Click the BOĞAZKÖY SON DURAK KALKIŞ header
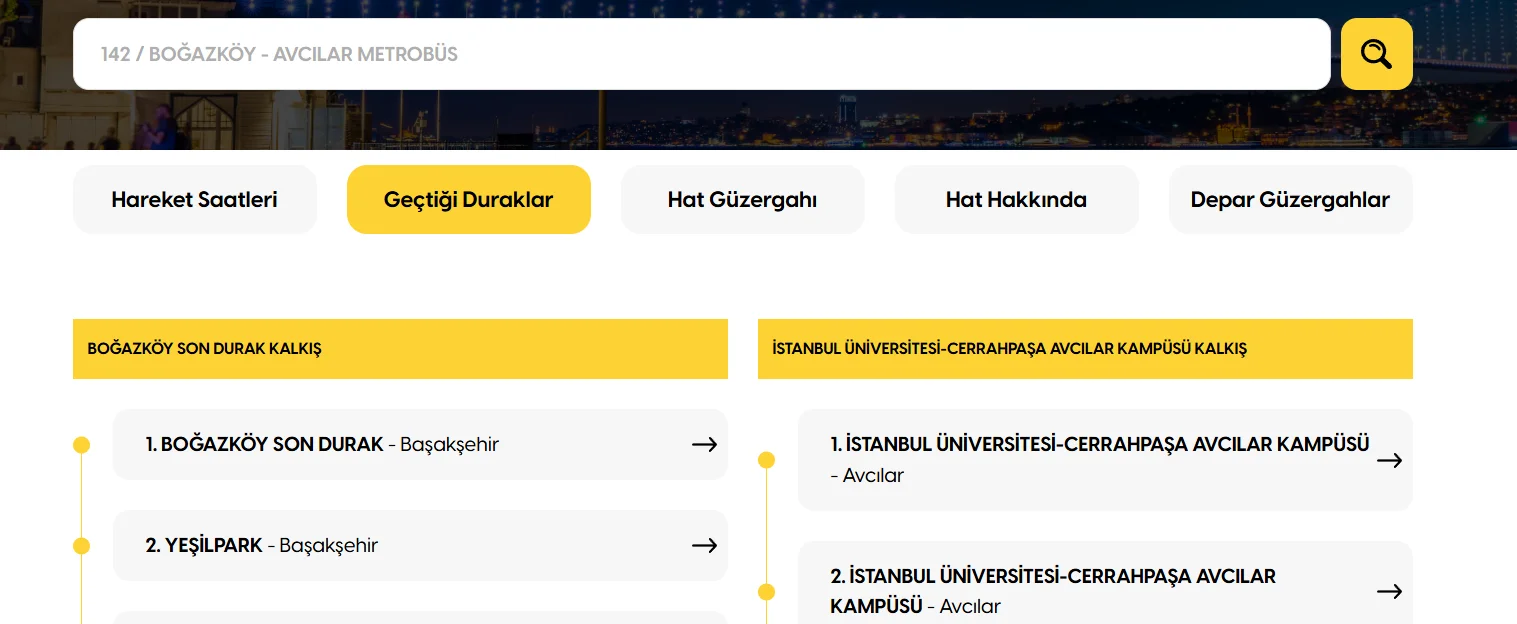Screen dimensions: 1517x624 (x=400, y=348)
